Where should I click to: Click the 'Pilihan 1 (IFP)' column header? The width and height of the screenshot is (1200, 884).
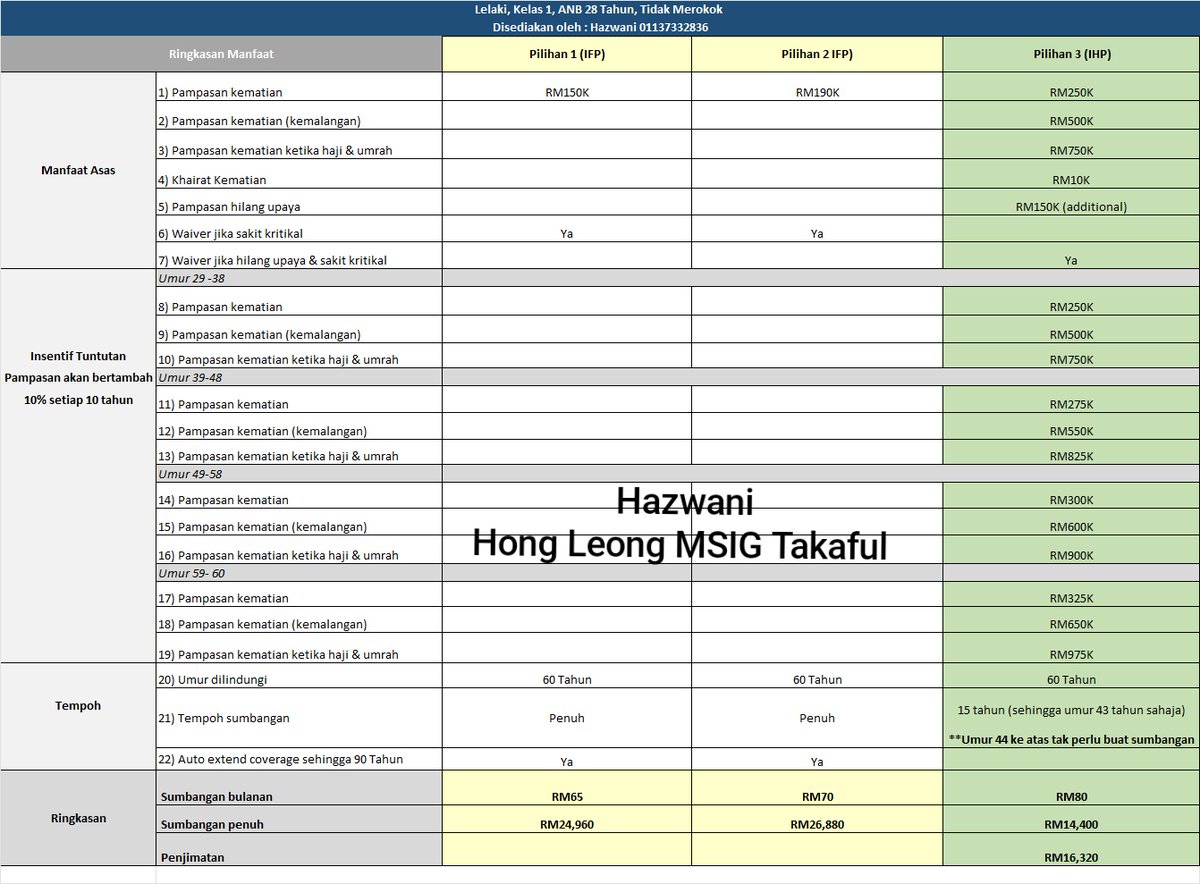[567, 55]
